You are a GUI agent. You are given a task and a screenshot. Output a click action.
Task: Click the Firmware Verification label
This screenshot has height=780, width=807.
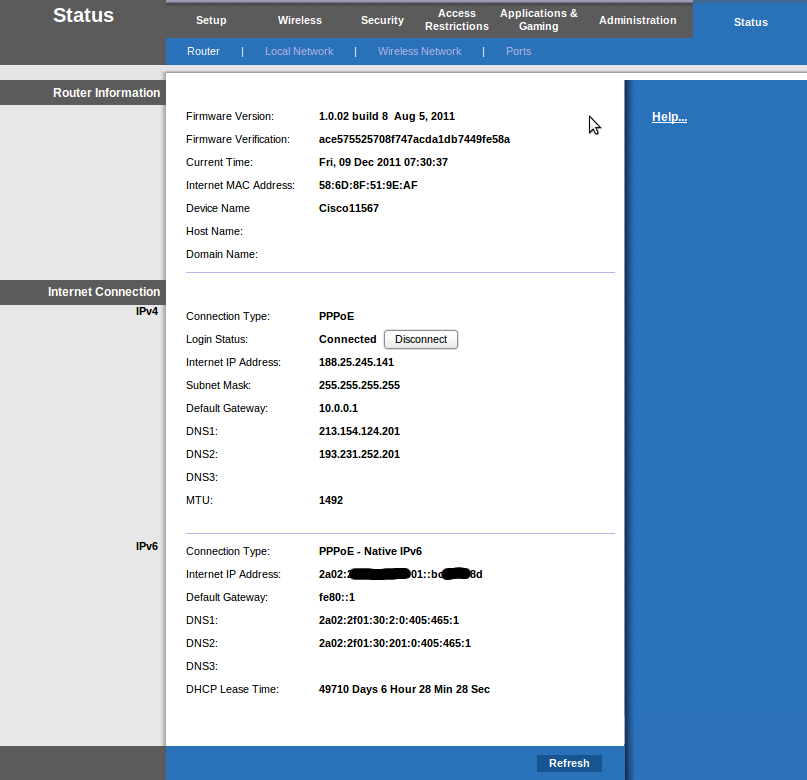pos(238,139)
